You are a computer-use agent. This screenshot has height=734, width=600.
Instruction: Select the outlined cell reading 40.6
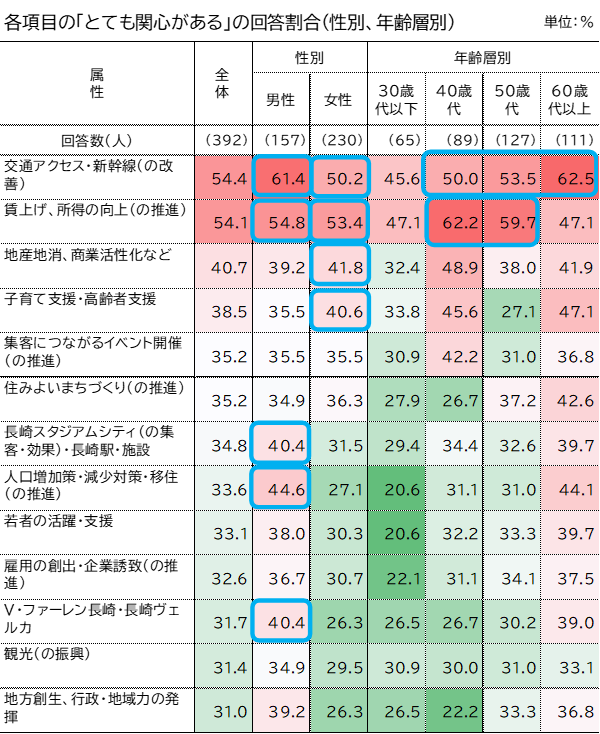point(339,311)
